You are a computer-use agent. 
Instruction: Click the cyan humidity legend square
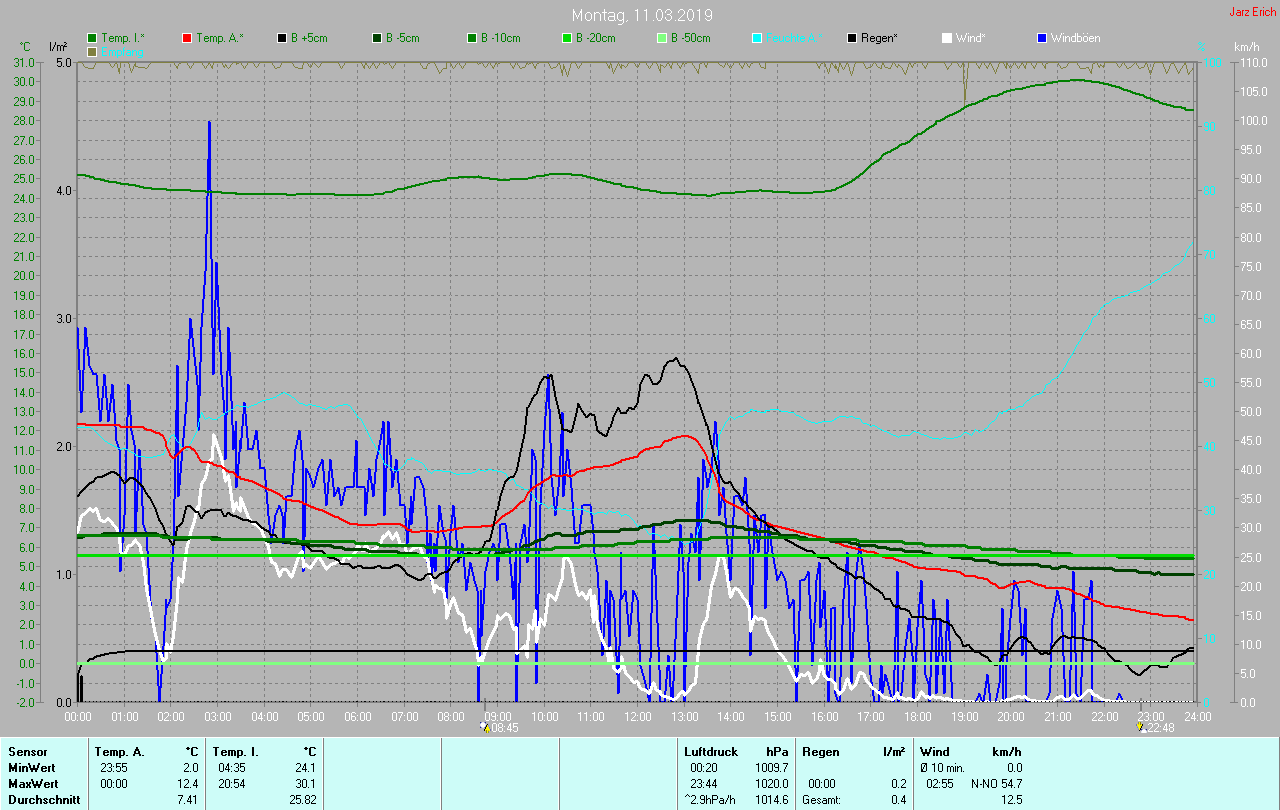coord(757,38)
